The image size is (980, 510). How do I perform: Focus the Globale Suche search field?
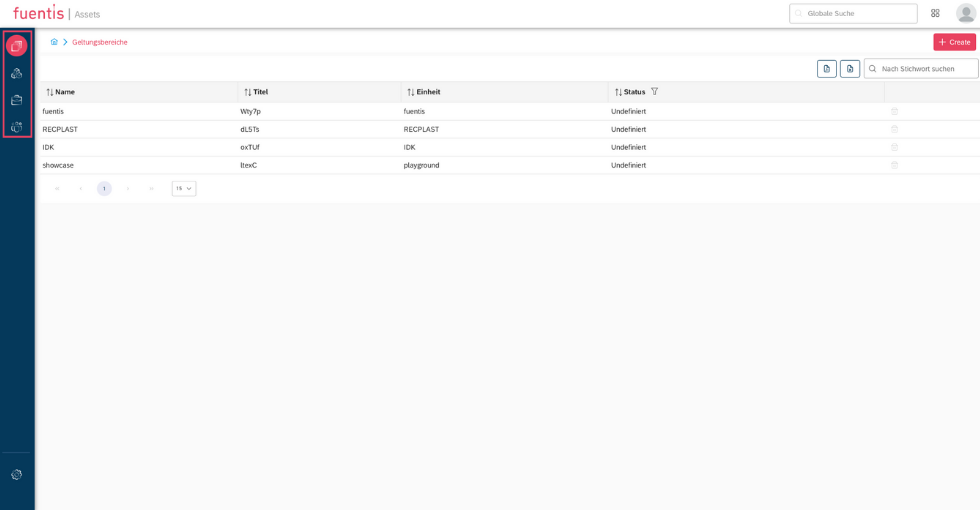click(x=853, y=13)
